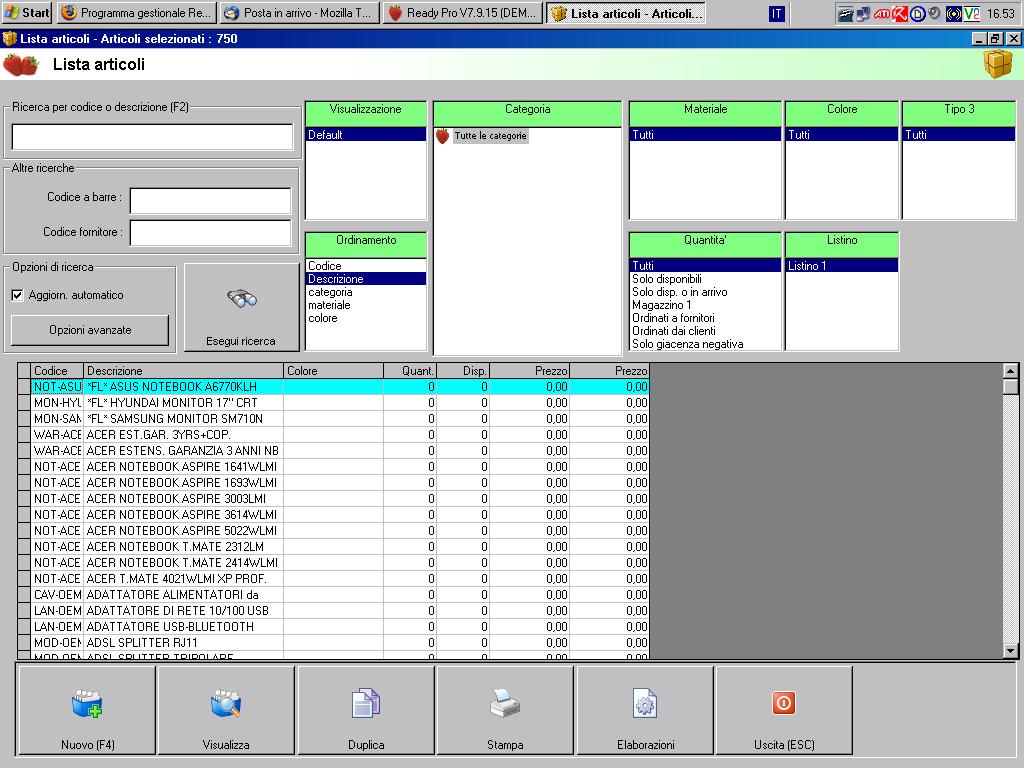Screen dimensions: 1024x768
Task: Open the Windows Start menu
Action: pyautogui.click(x=27, y=14)
